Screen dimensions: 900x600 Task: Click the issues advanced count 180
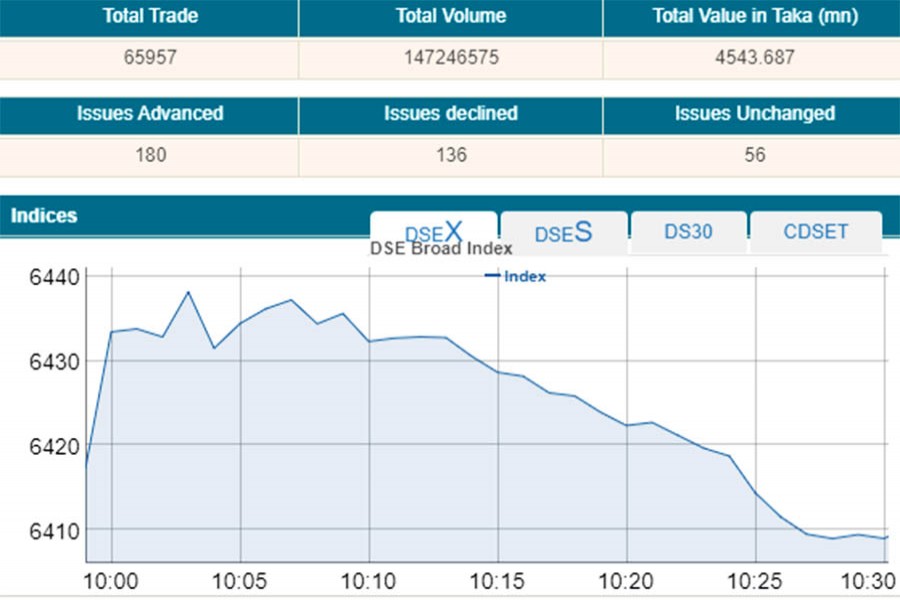coord(149,155)
